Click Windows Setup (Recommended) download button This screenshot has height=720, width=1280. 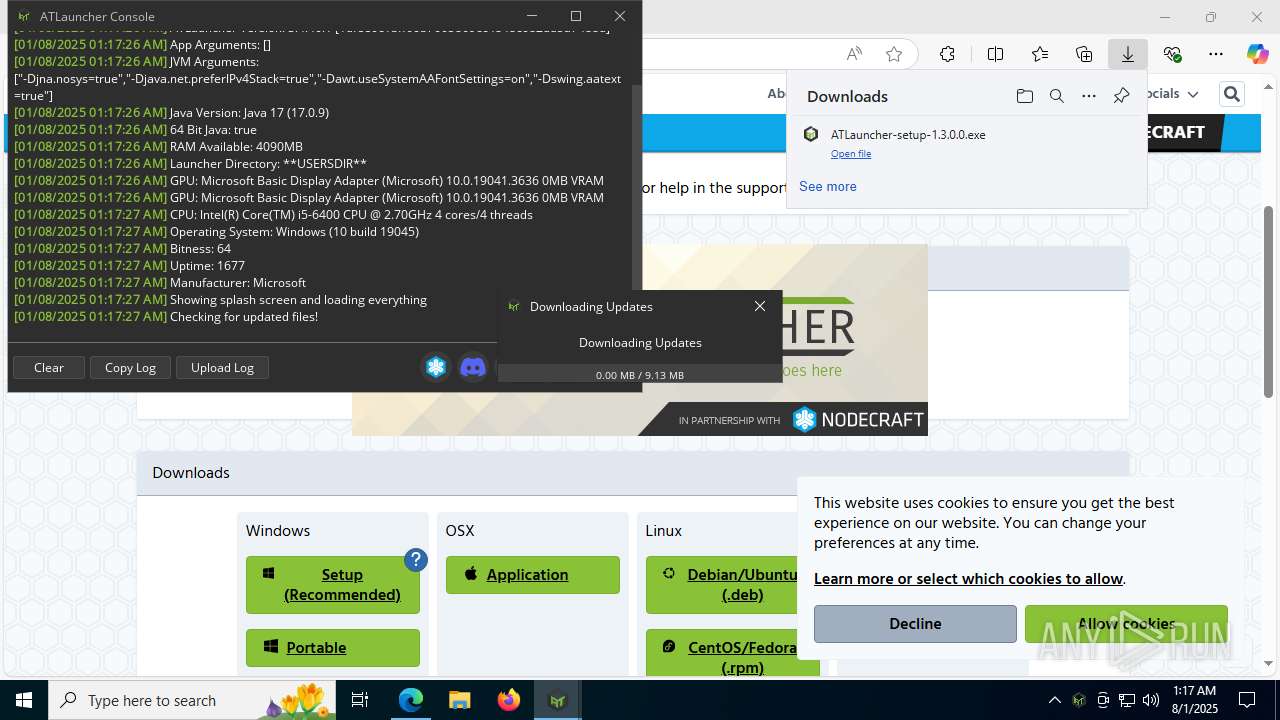tap(333, 585)
